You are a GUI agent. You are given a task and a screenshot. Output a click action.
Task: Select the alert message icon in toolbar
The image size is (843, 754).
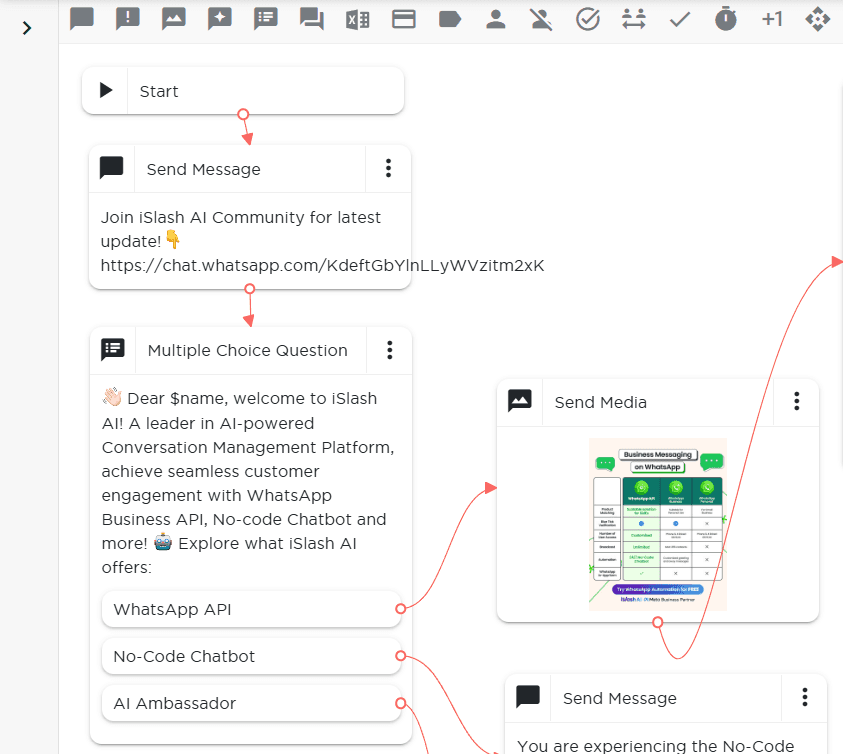coord(128,19)
